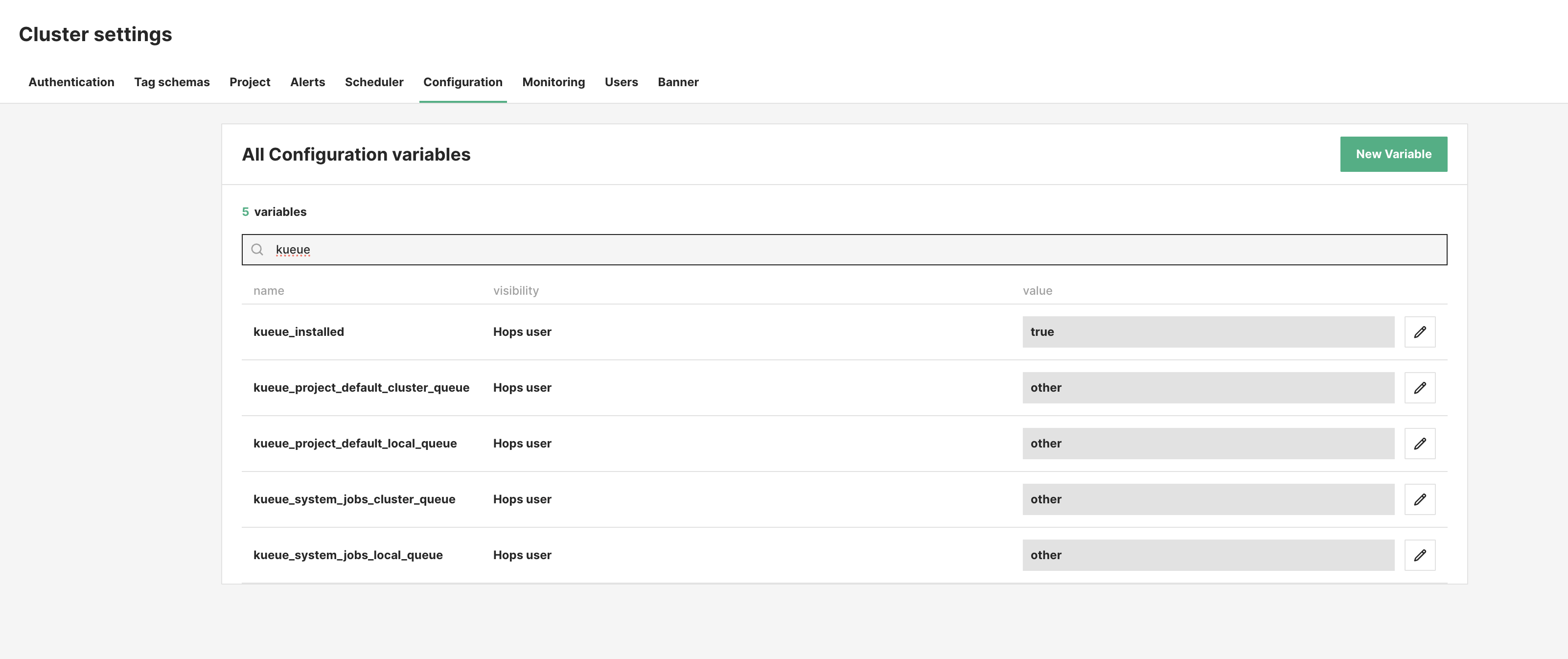
Task: Click the name column header
Action: [269, 290]
